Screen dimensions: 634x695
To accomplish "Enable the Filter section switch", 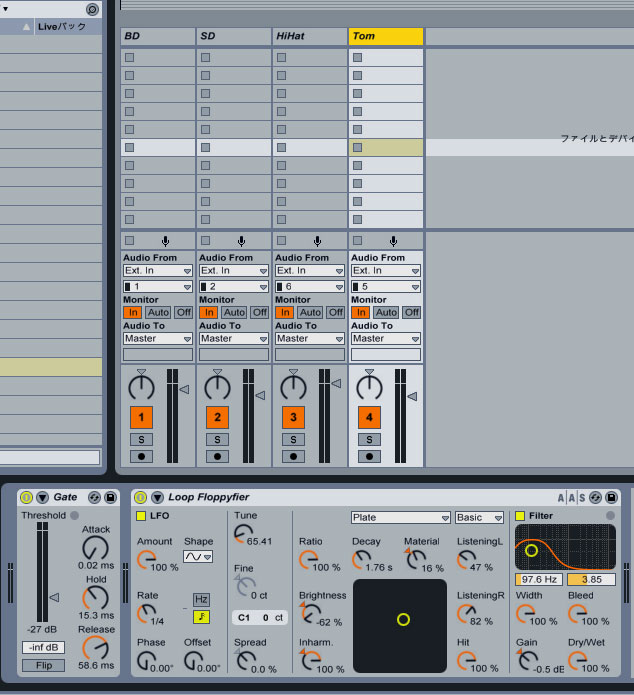I will (x=520, y=516).
